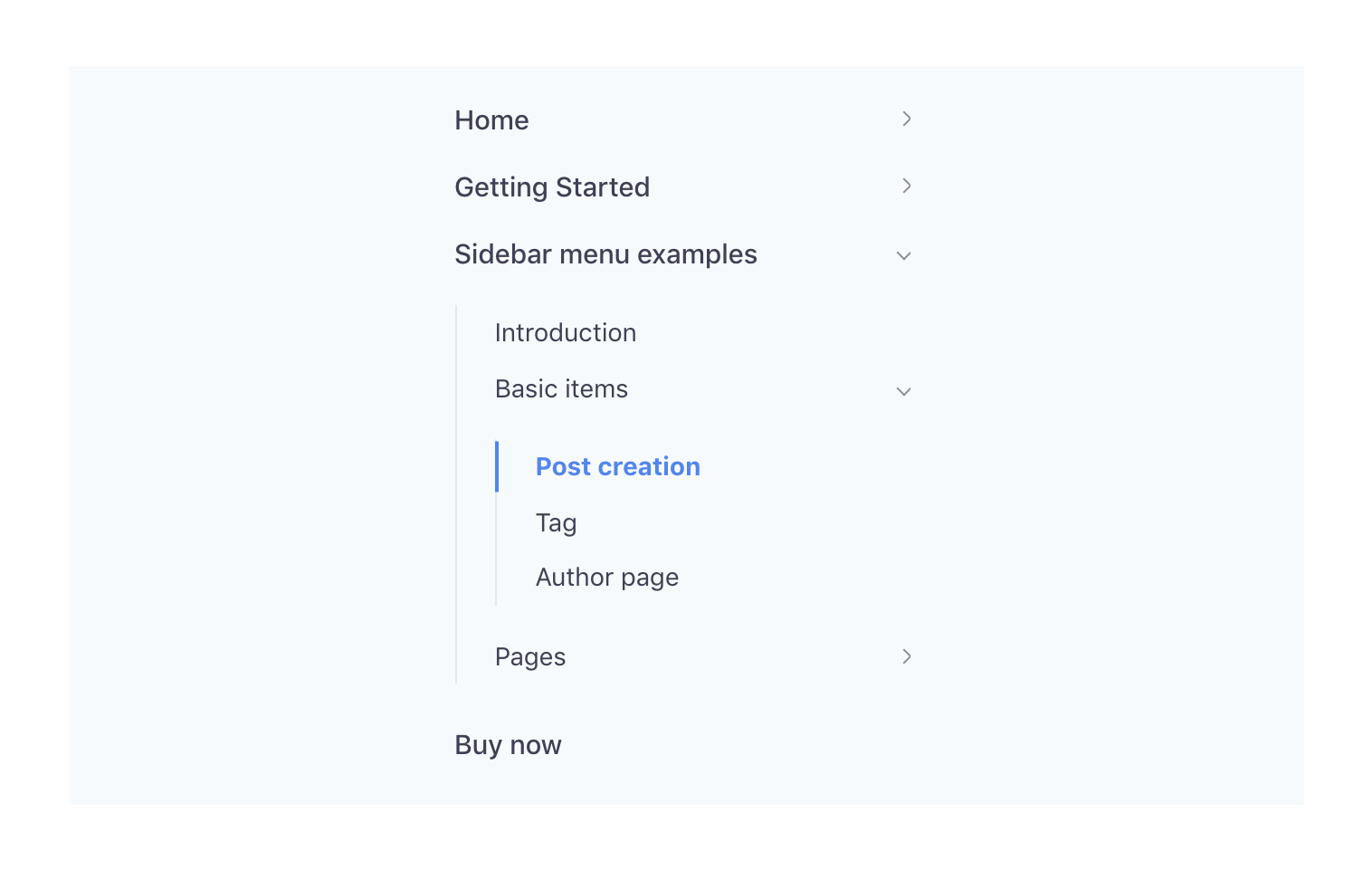Click the chevron icon beside Pages
Image resolution: width=1372 pixels, height=870 pixels.
906,656
